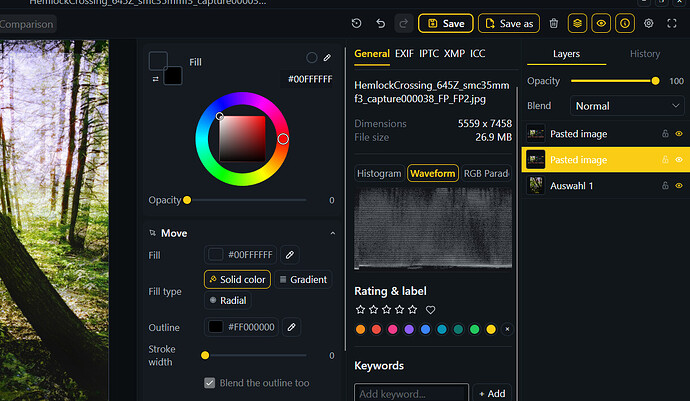
Task: Toggle lock on the selected Pasted image layer
Action: 665,159
